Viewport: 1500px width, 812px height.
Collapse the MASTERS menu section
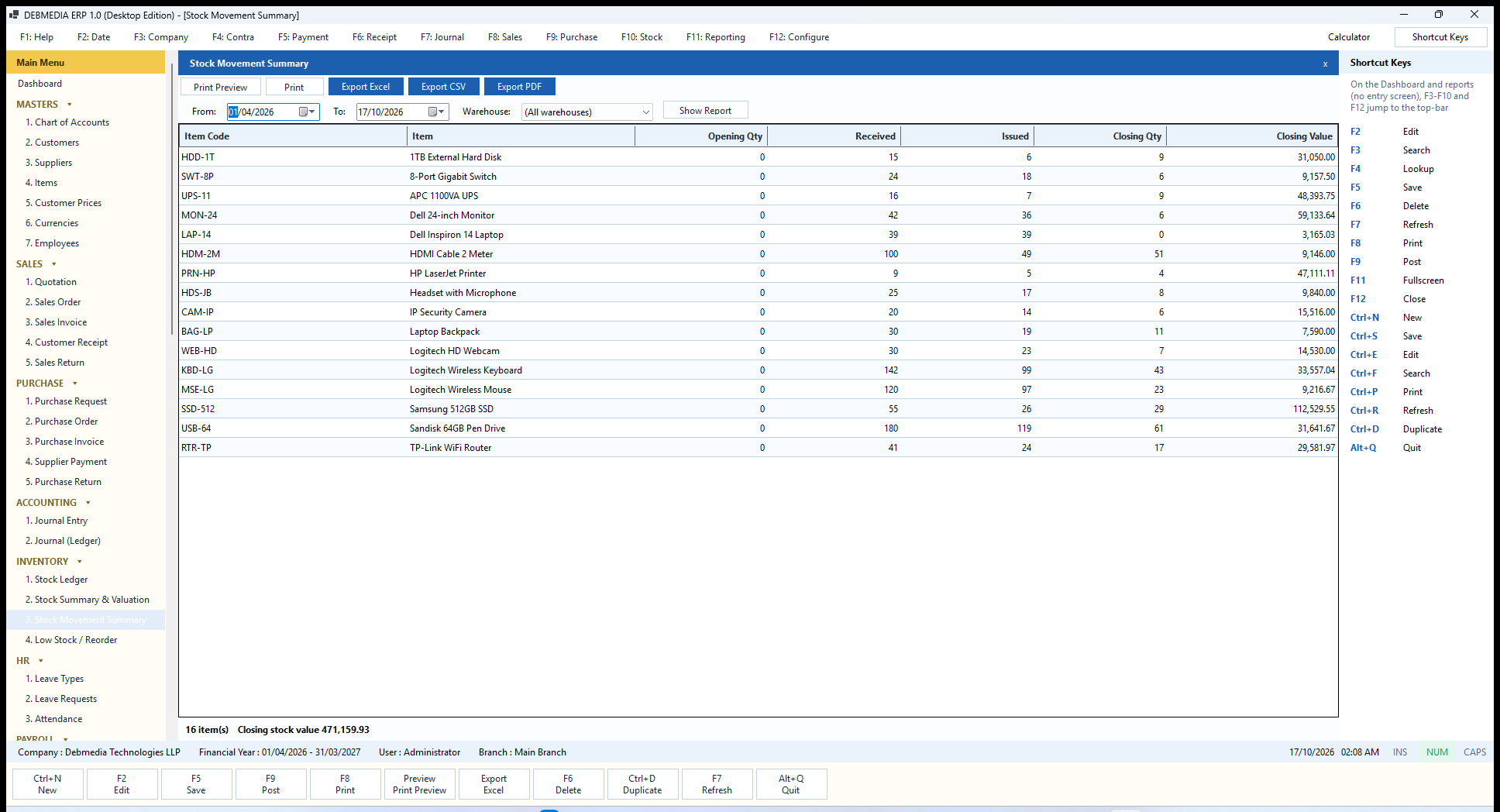tap(70, 105)
